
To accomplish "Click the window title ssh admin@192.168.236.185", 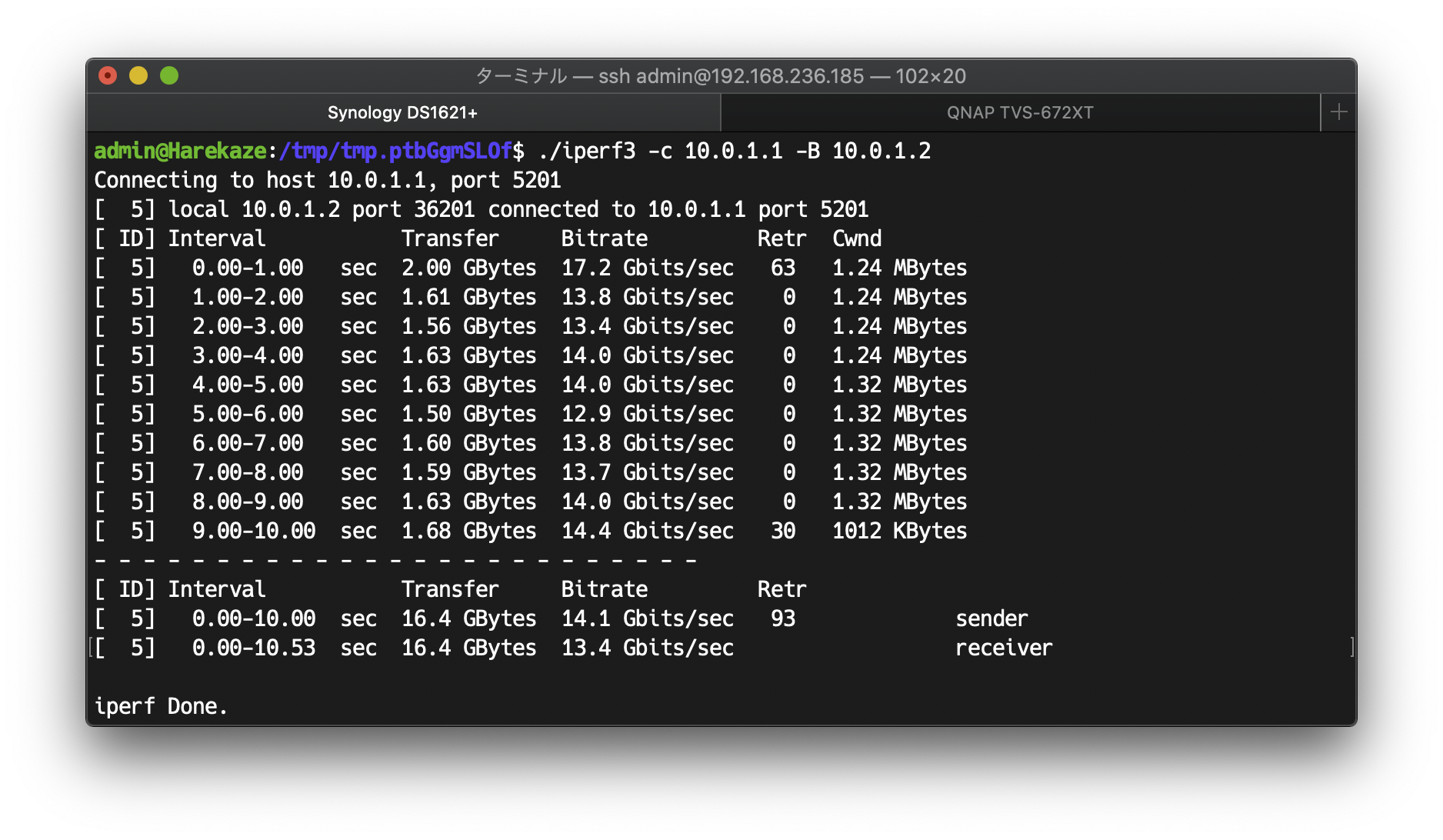I will click(x=731, y=76).
